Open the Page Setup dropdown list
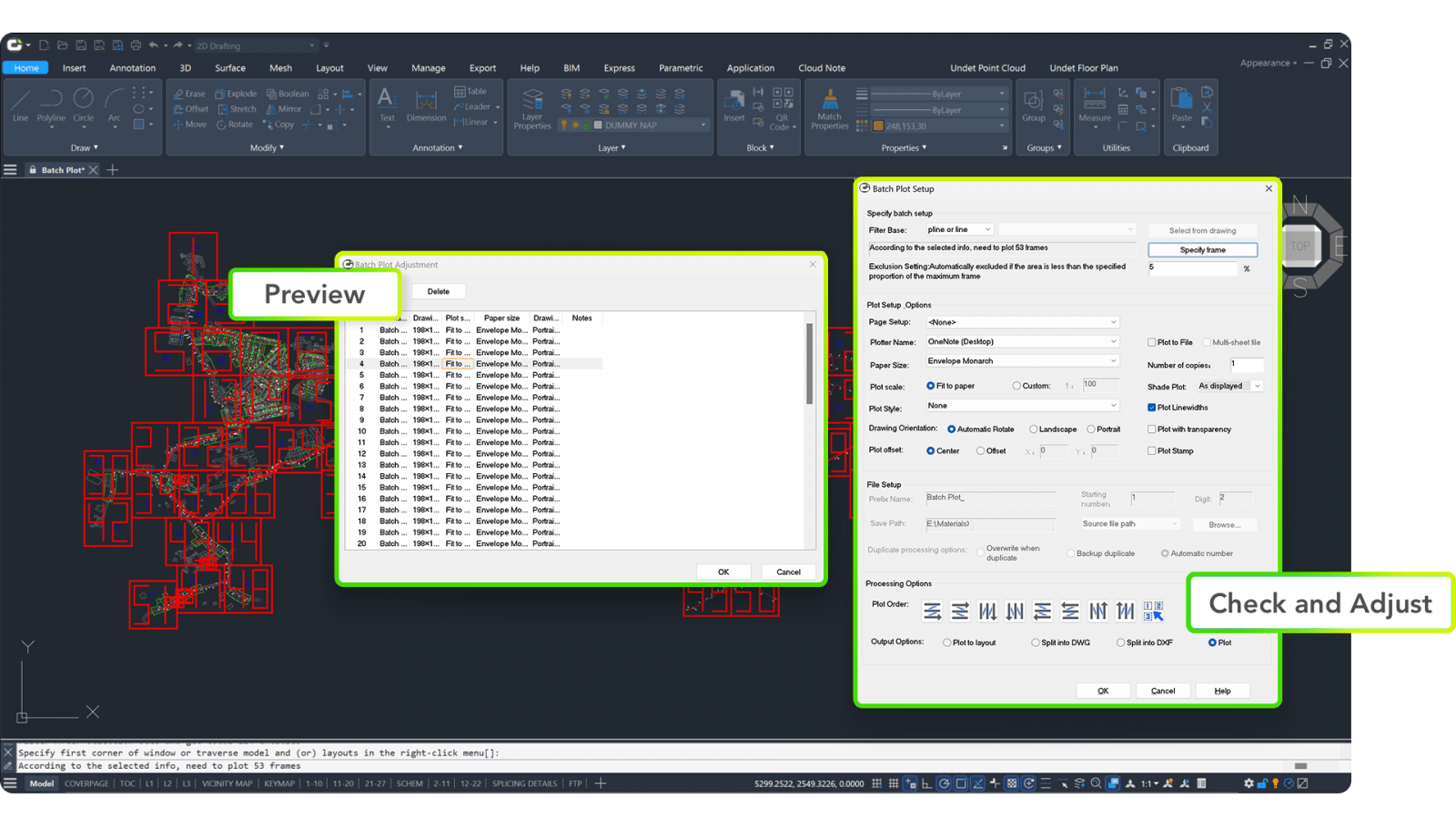This screenshot has height=819, width=1456. [x=1022, y=322]
